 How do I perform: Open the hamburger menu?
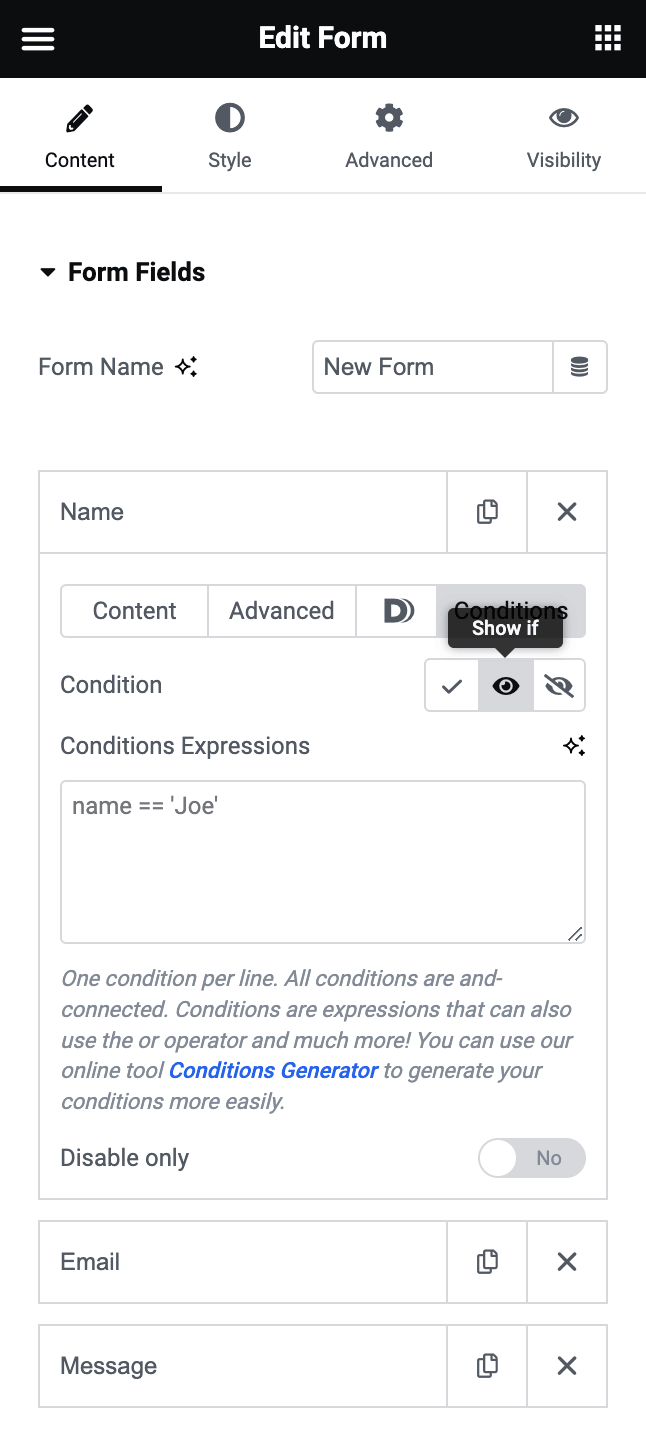[x=37, y=39]
